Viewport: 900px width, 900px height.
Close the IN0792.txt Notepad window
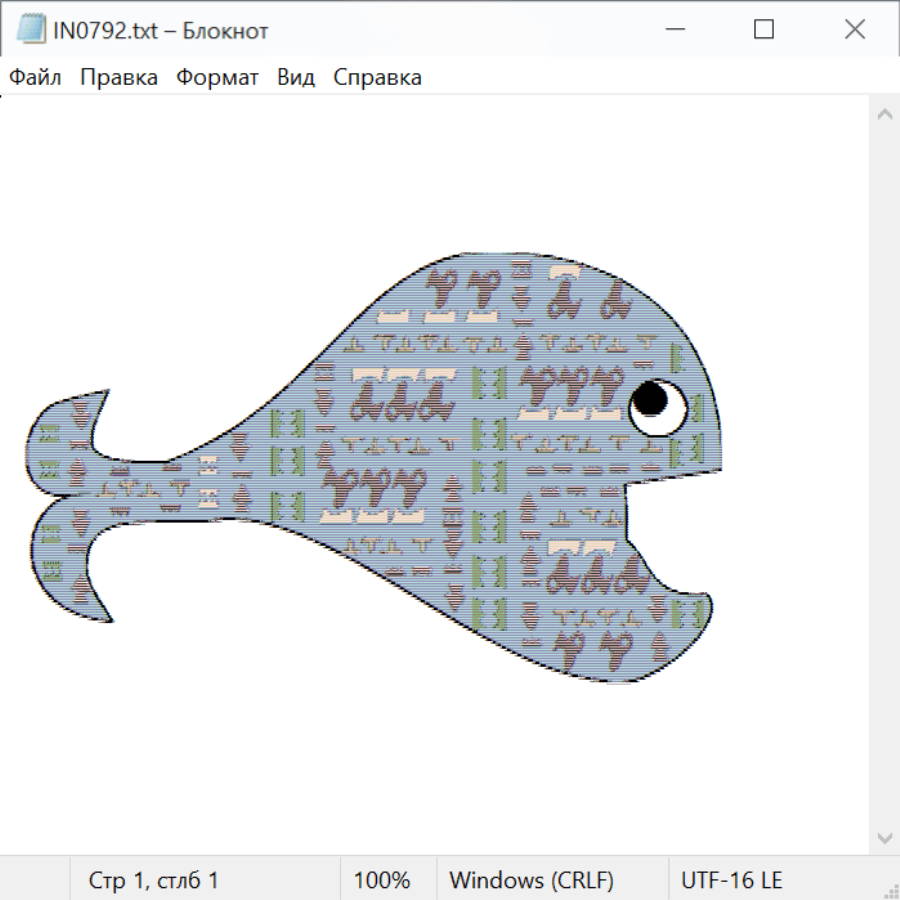point(854,30)
